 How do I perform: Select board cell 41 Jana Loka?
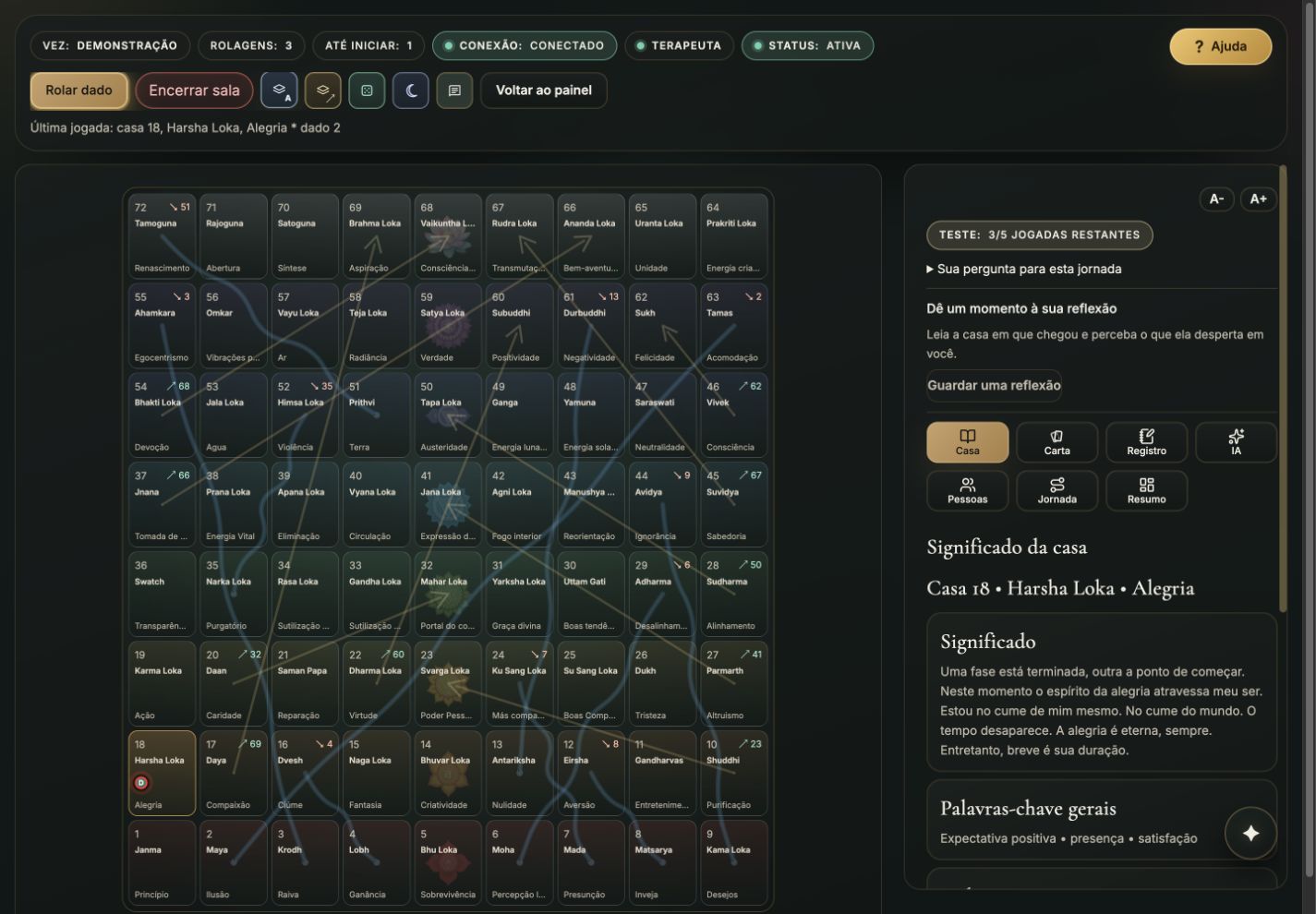(x=448, y=504)
